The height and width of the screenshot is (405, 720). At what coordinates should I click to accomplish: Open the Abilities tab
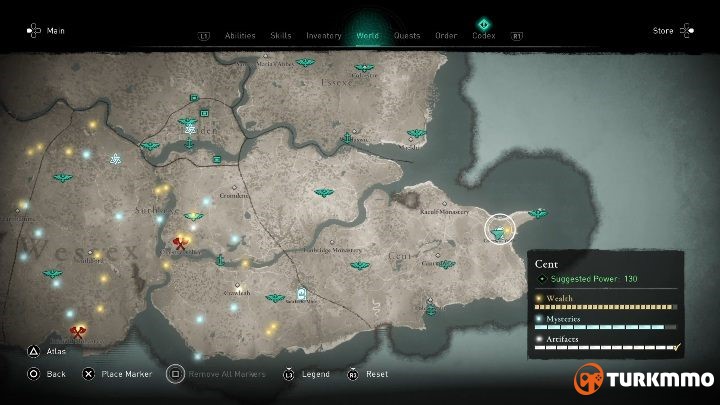pyautogui.click(x=240, y=35)
